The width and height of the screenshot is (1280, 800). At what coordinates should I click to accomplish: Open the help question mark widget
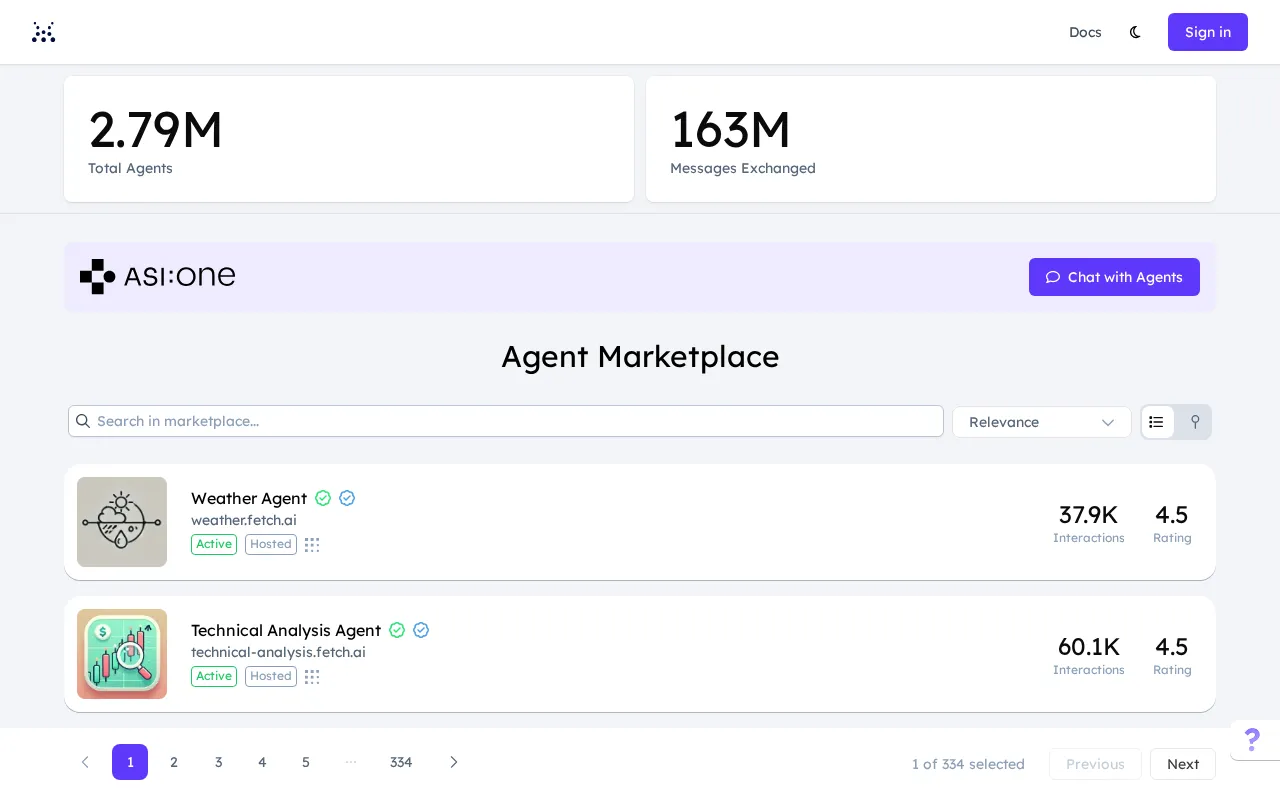click(1252, 740)
